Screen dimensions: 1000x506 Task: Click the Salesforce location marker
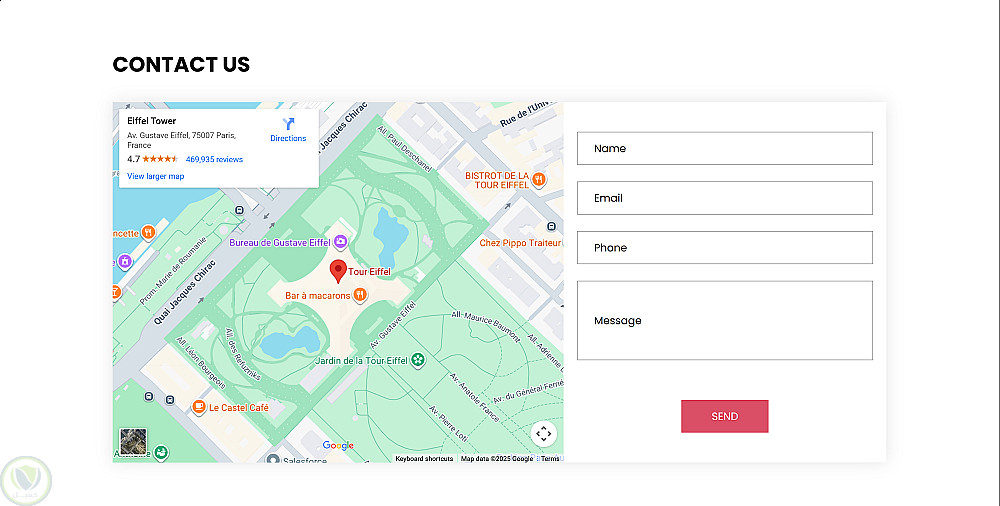pos(274,459)
